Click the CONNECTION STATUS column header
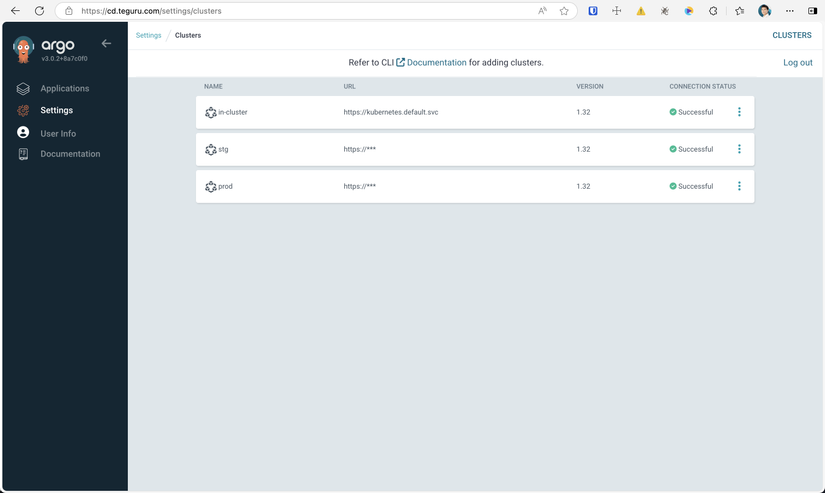The image size is (825, 493). click(702, 86)
